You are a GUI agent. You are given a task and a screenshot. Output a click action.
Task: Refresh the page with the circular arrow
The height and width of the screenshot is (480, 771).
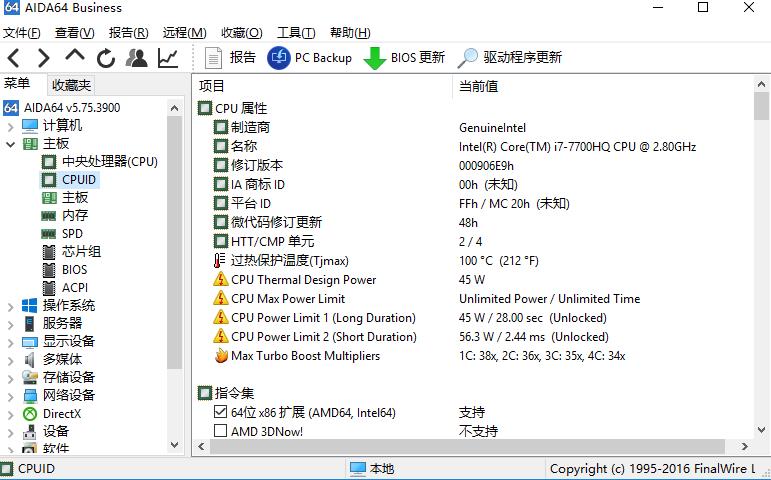point(106,58)
